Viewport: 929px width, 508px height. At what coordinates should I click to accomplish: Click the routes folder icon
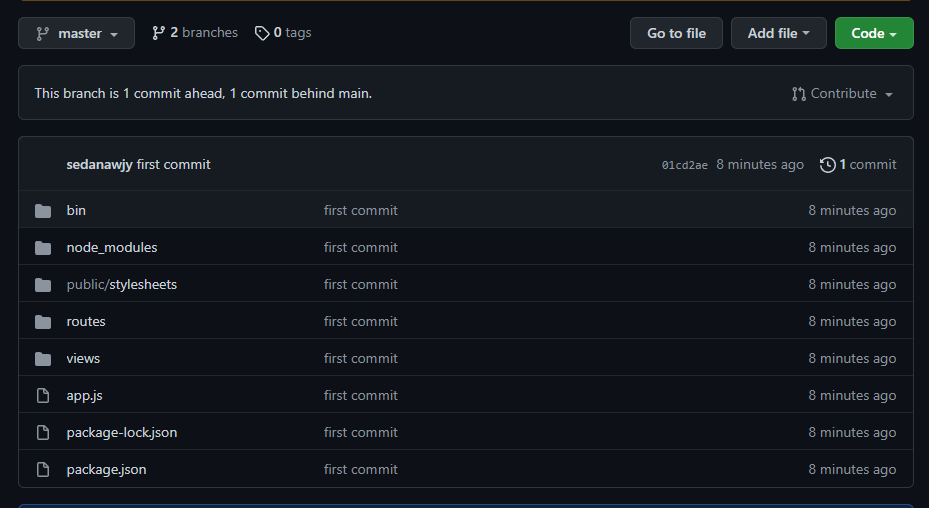[43, 322]
